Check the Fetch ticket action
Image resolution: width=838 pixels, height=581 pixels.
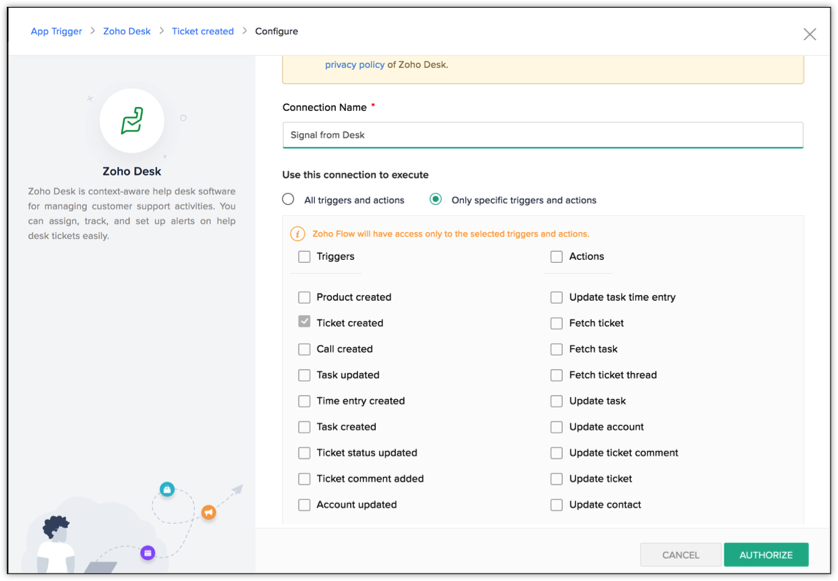coord(556,323)
